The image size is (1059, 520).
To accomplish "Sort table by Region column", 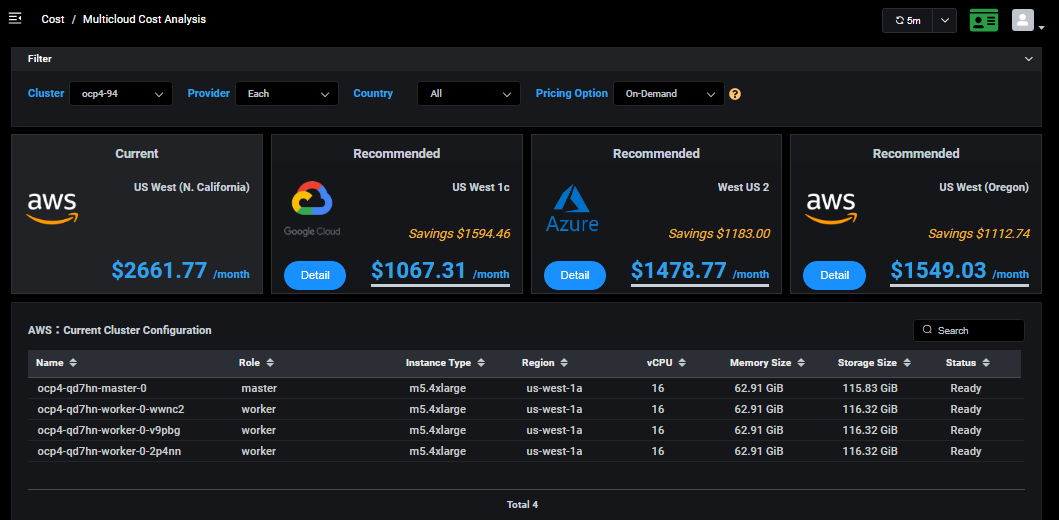I will [x=544, y=363].
